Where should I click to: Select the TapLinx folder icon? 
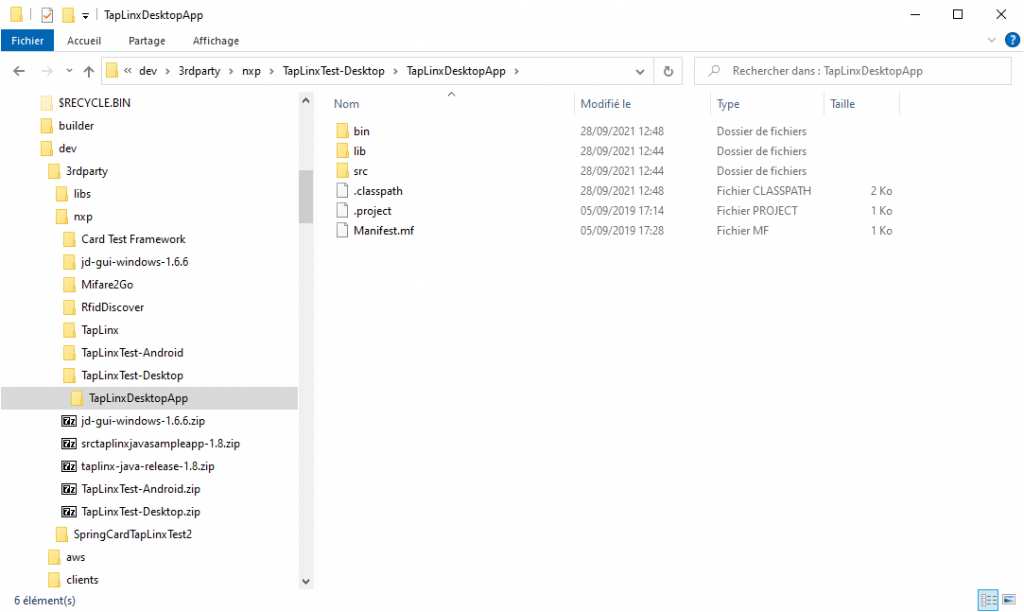pos(69,330)
